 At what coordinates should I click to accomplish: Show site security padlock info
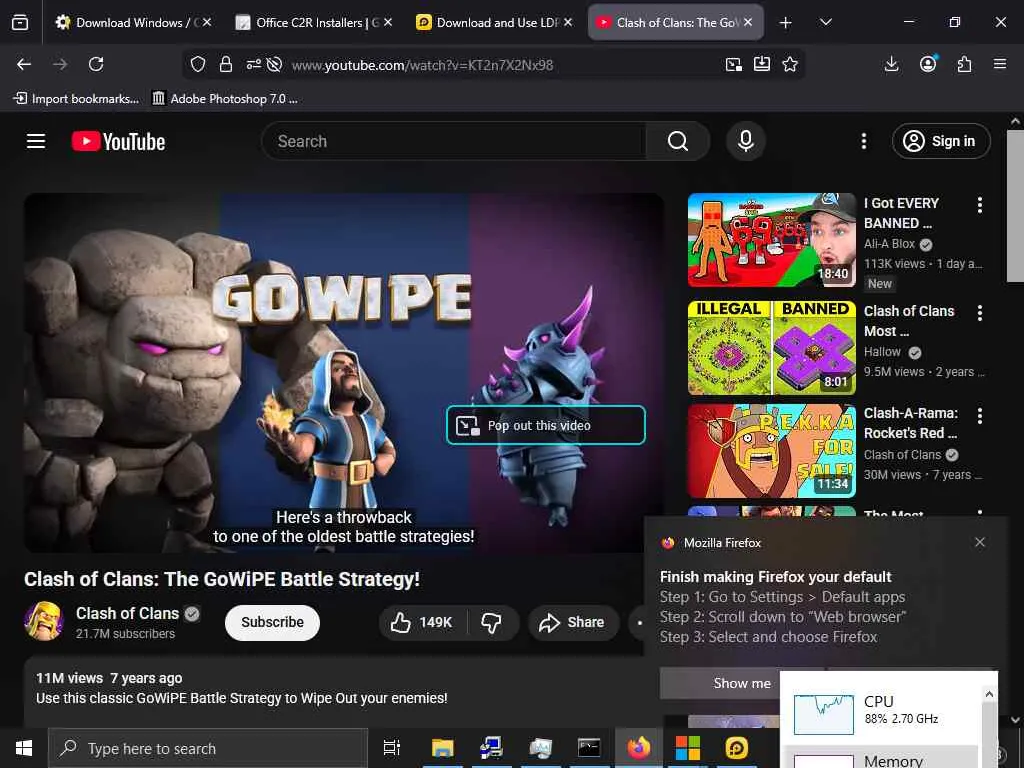click(x=226, y=64)
